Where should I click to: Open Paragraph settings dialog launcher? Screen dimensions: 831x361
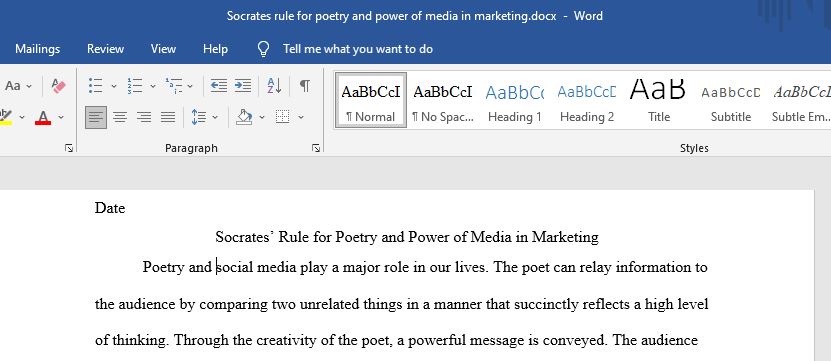click(x=316, y=148)
